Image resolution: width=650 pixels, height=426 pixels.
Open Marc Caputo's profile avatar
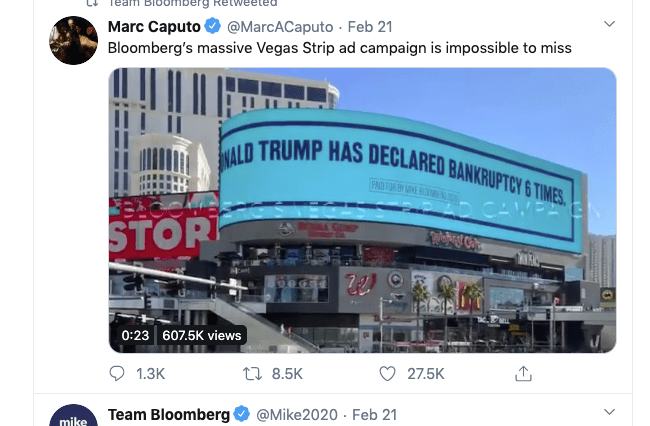74,42
